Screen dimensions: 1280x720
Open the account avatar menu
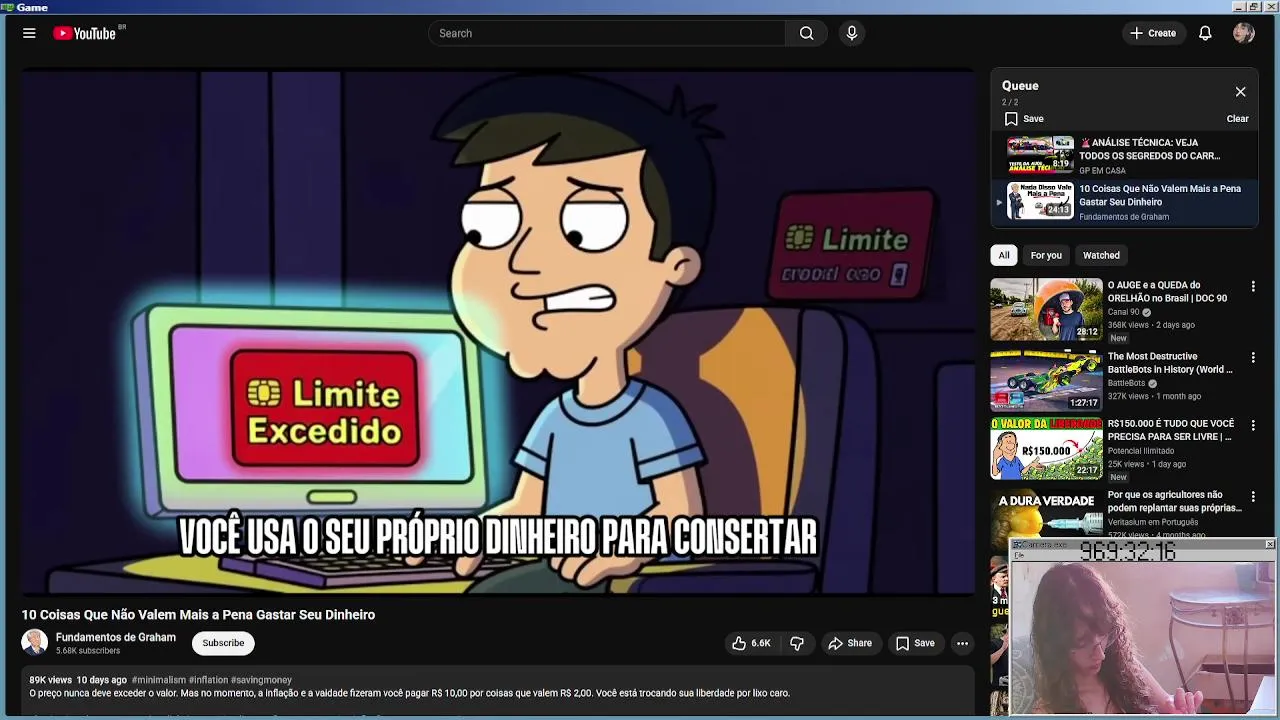(1244, 33)
